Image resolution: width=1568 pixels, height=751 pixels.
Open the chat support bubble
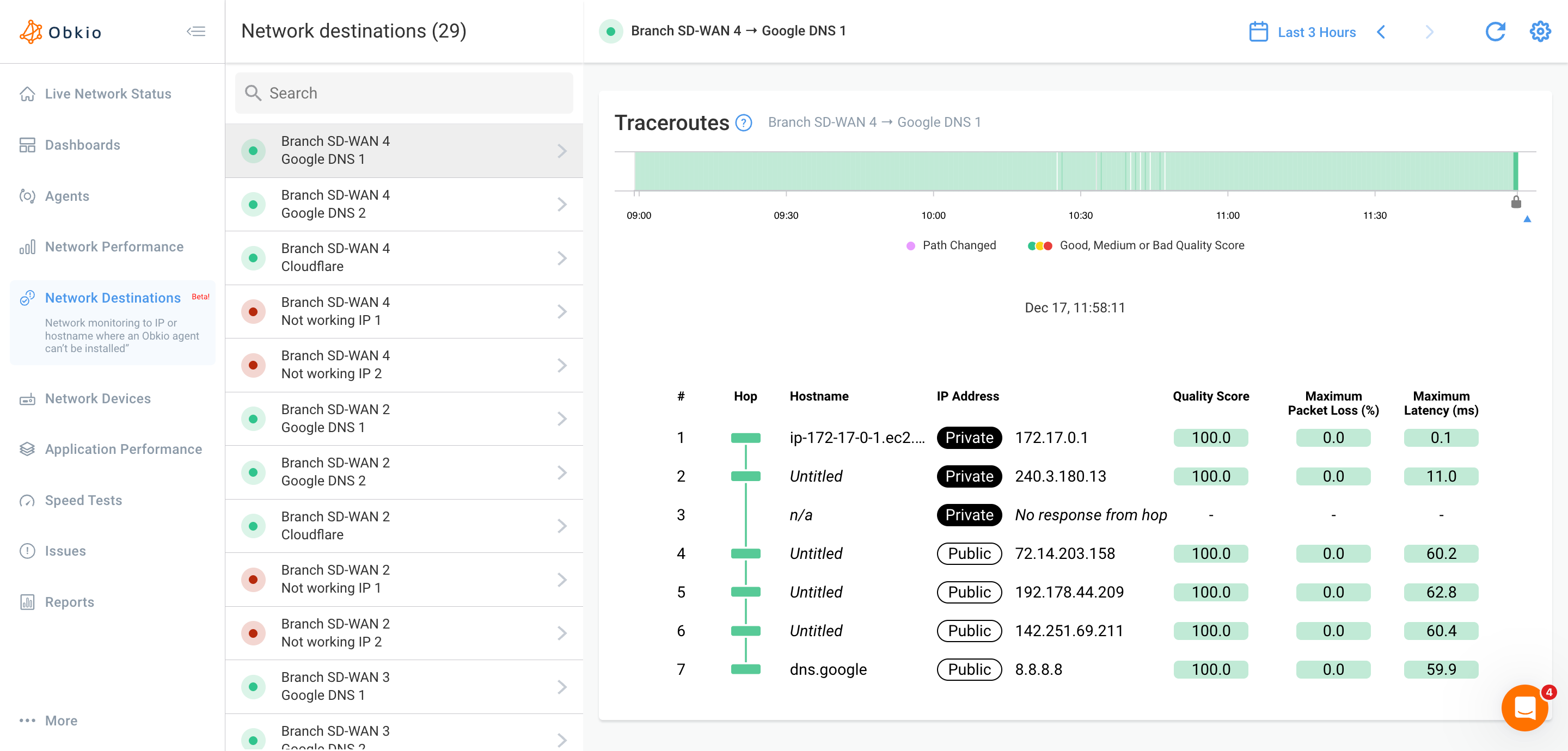click(x=1524, y=707)
